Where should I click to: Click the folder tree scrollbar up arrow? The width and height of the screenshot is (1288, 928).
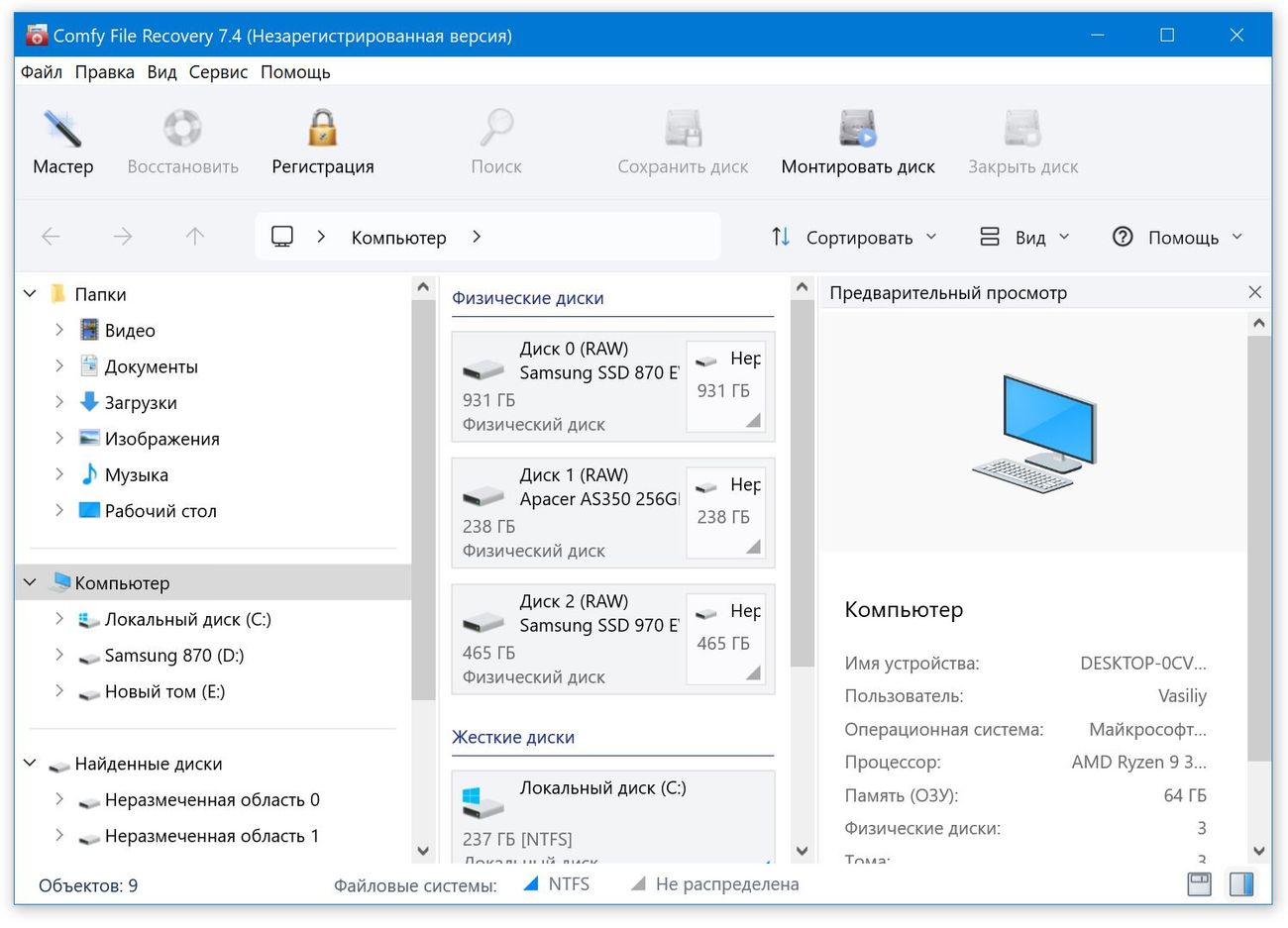tap(423, 287)
